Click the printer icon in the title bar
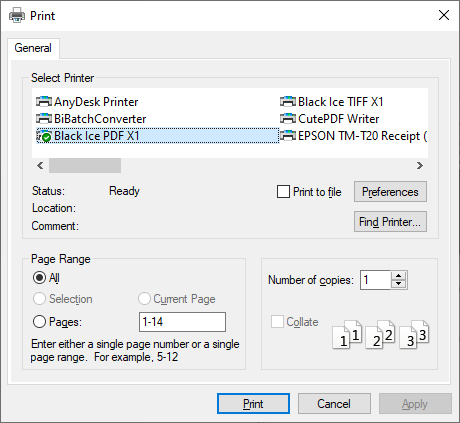 17,15
